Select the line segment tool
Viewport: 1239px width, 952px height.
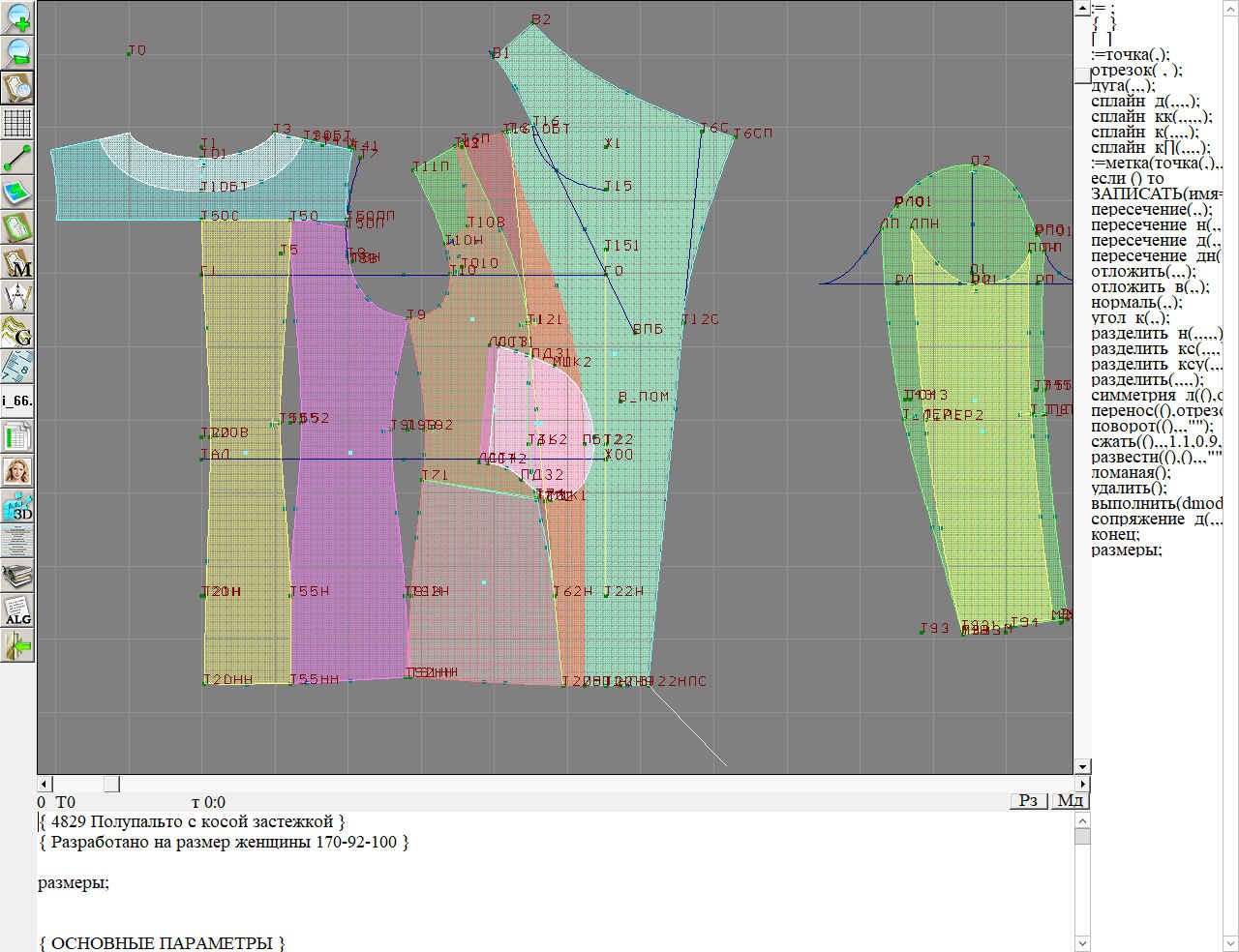pyautogui.click(x=17, y=157)
